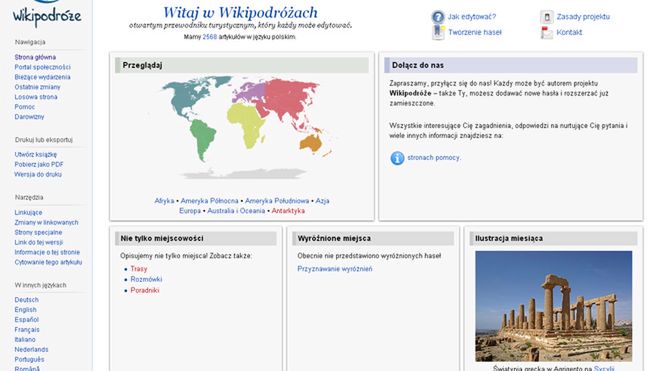Open Informacje o tej stronie
Image resolution: width=660 pixels, height=371 pixels.
point(47,252)
